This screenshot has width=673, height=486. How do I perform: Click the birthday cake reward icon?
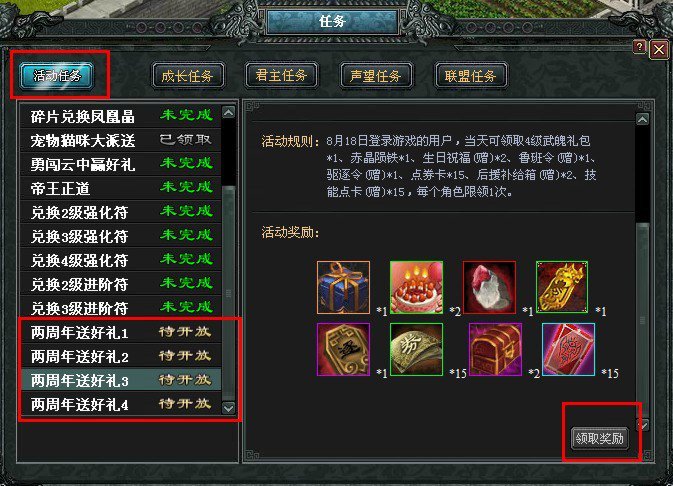[x=416, y=287]
